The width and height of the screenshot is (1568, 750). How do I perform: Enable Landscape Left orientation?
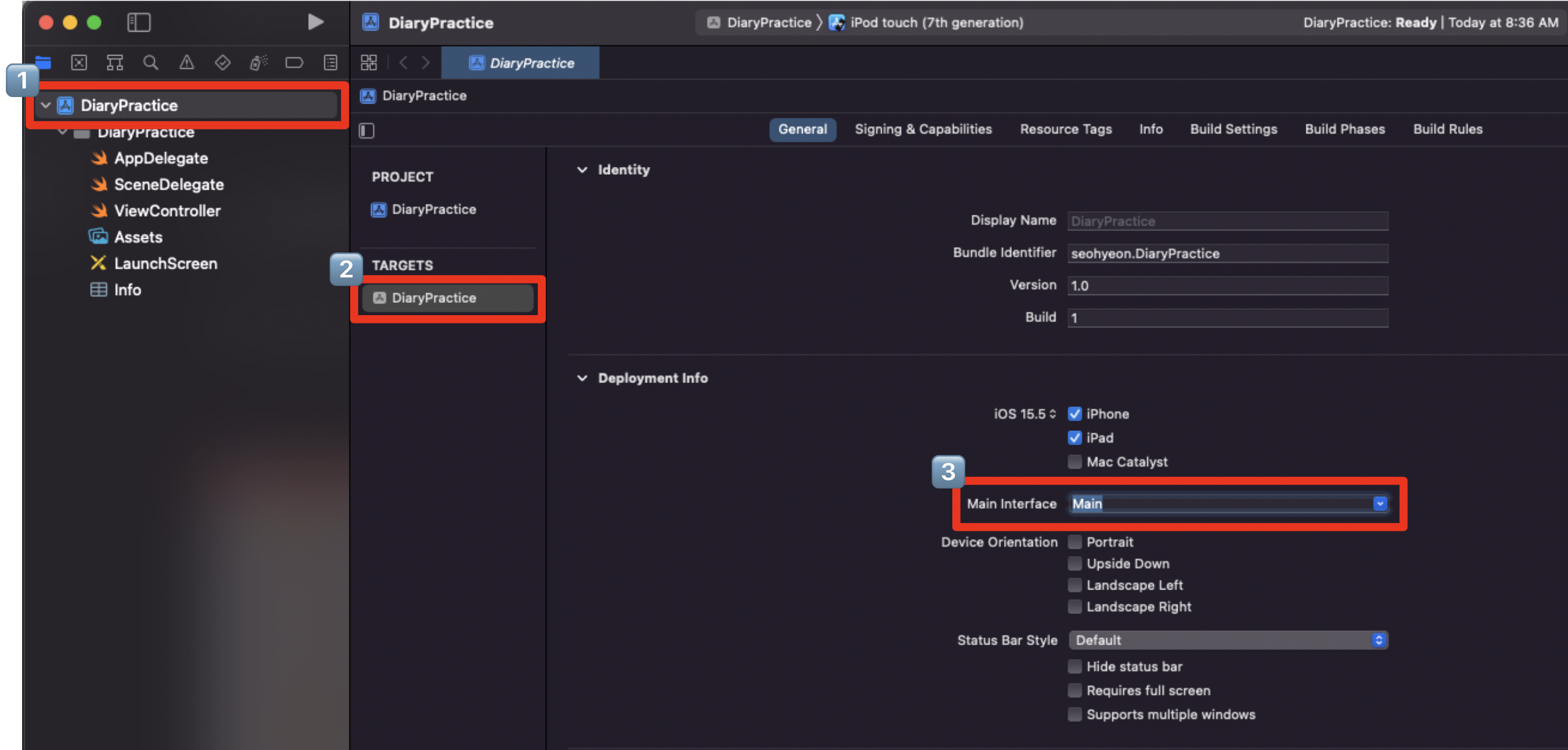(x=1075, y=585)
